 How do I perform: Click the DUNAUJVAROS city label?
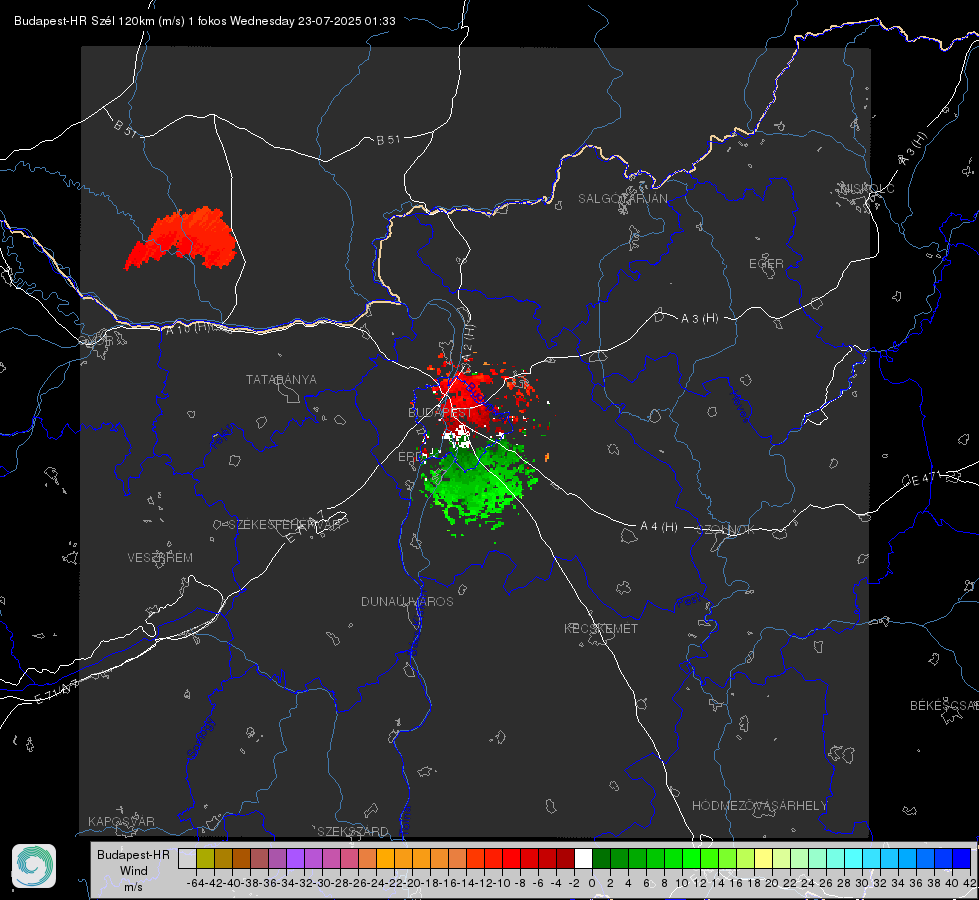pos(407,601)
